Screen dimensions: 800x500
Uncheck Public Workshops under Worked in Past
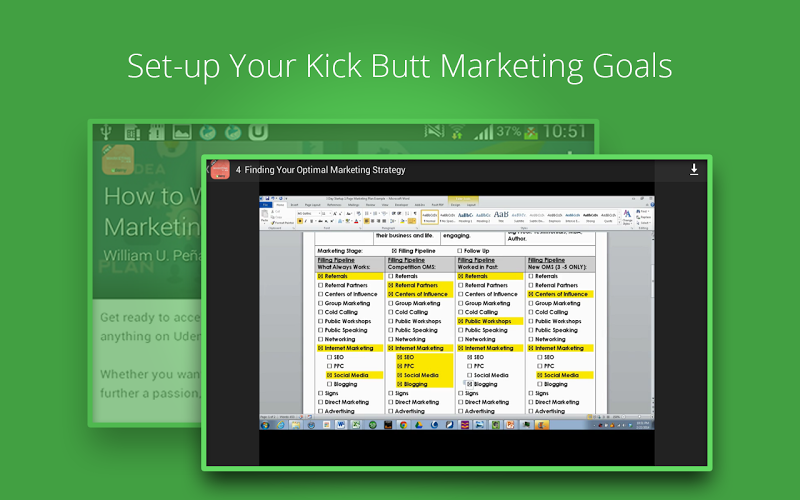click(461, 321)
